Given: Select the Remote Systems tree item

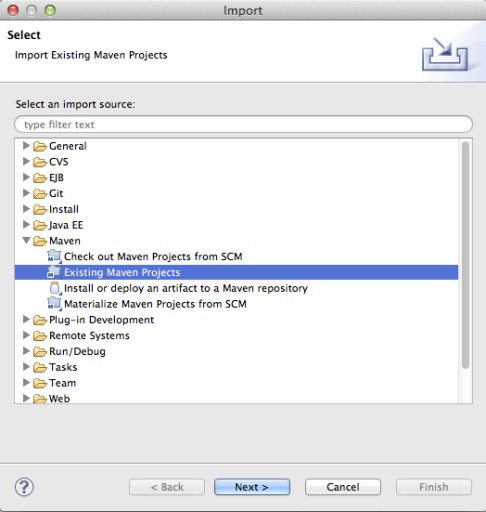Looking at the screenshot, I should click(x=89, y=335).
